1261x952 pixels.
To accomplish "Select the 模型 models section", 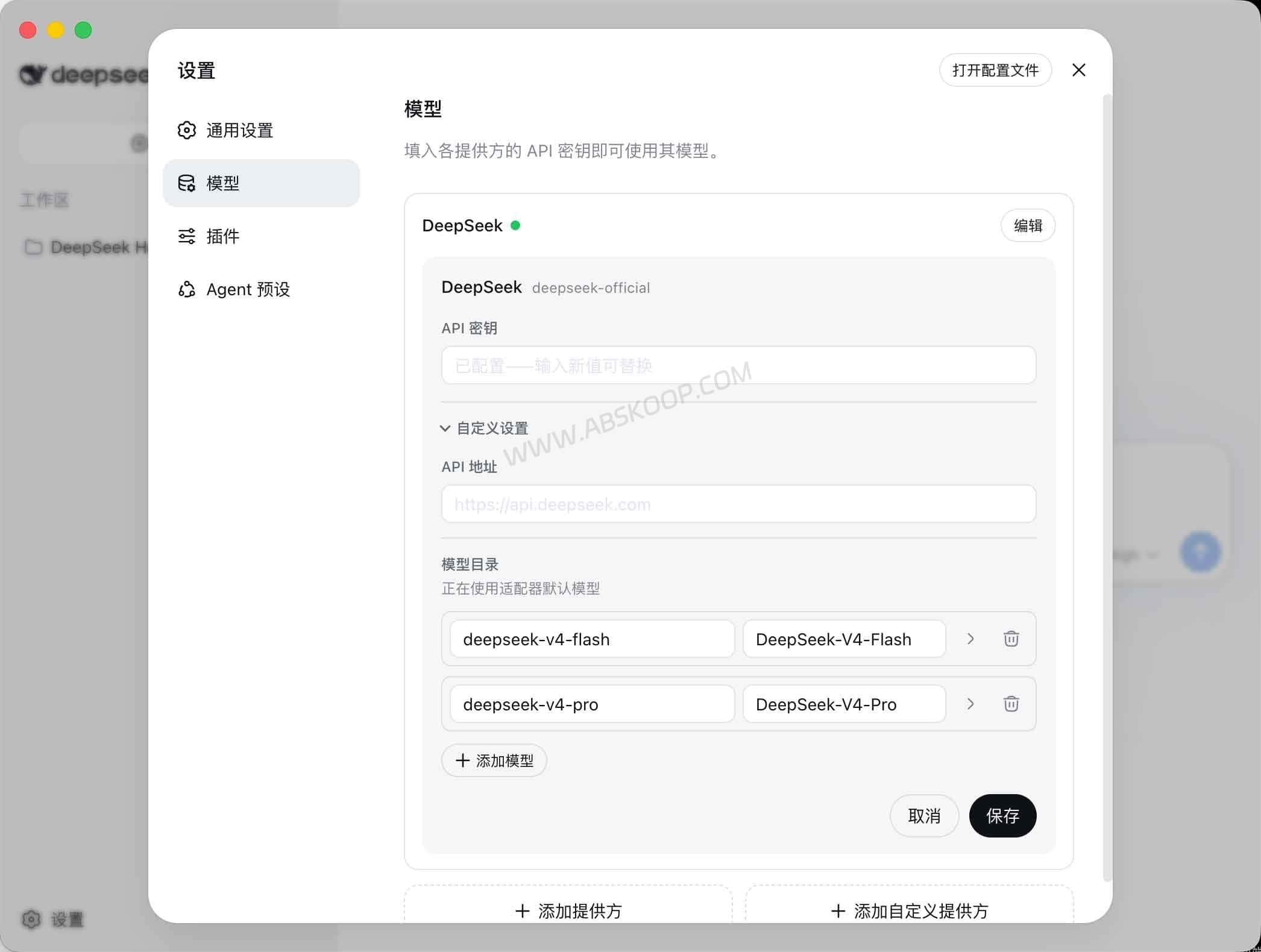I will pyautogui.click(x=261, y=183).
